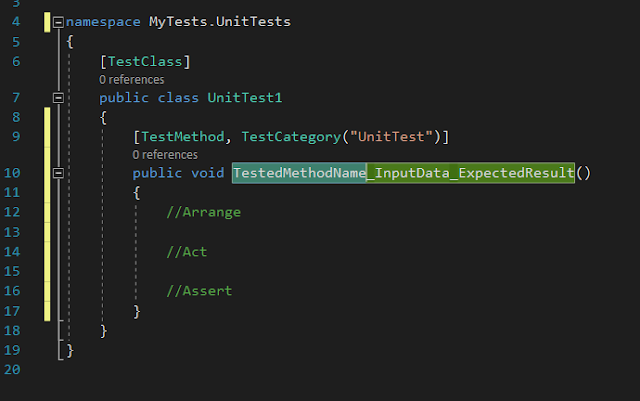Place the cursor on the //Assert comment
640x401 pixels.
[x=199, y=290]
